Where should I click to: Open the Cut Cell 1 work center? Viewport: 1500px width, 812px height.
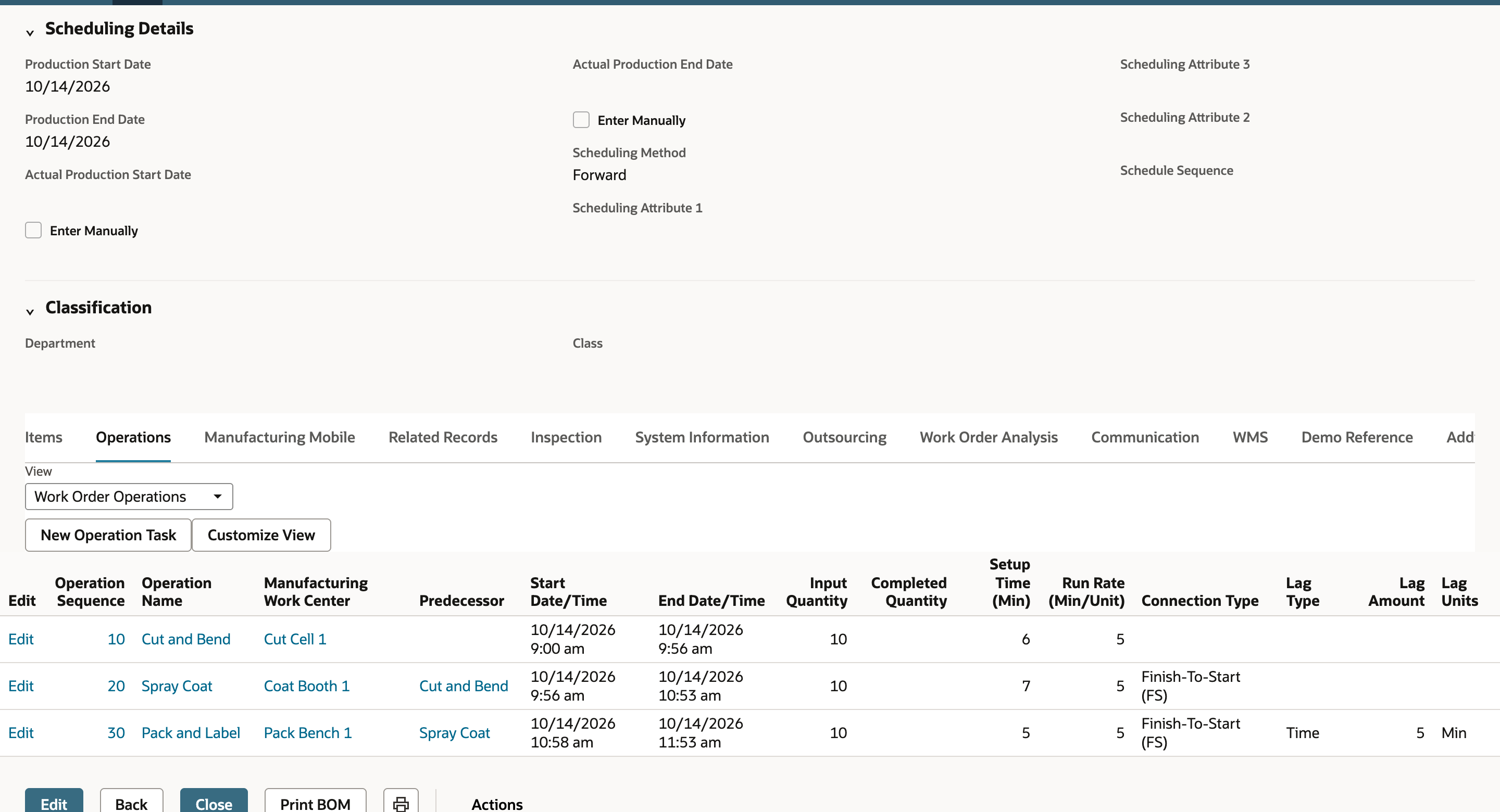pos(295,639)
